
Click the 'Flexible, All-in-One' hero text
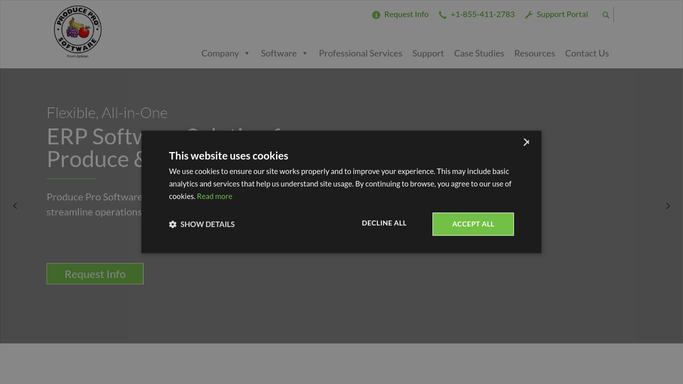click(107, 113)
